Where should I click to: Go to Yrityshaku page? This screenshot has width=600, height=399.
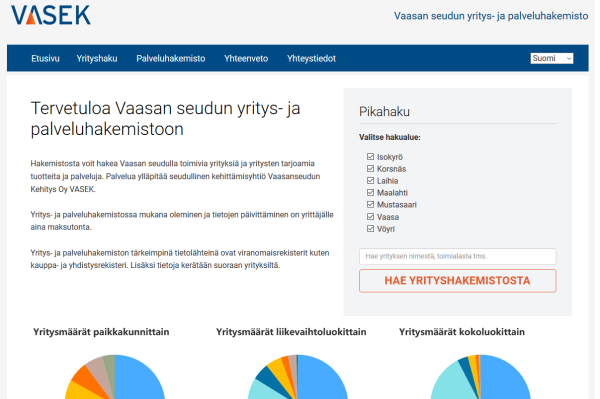(x=97, y=59)
